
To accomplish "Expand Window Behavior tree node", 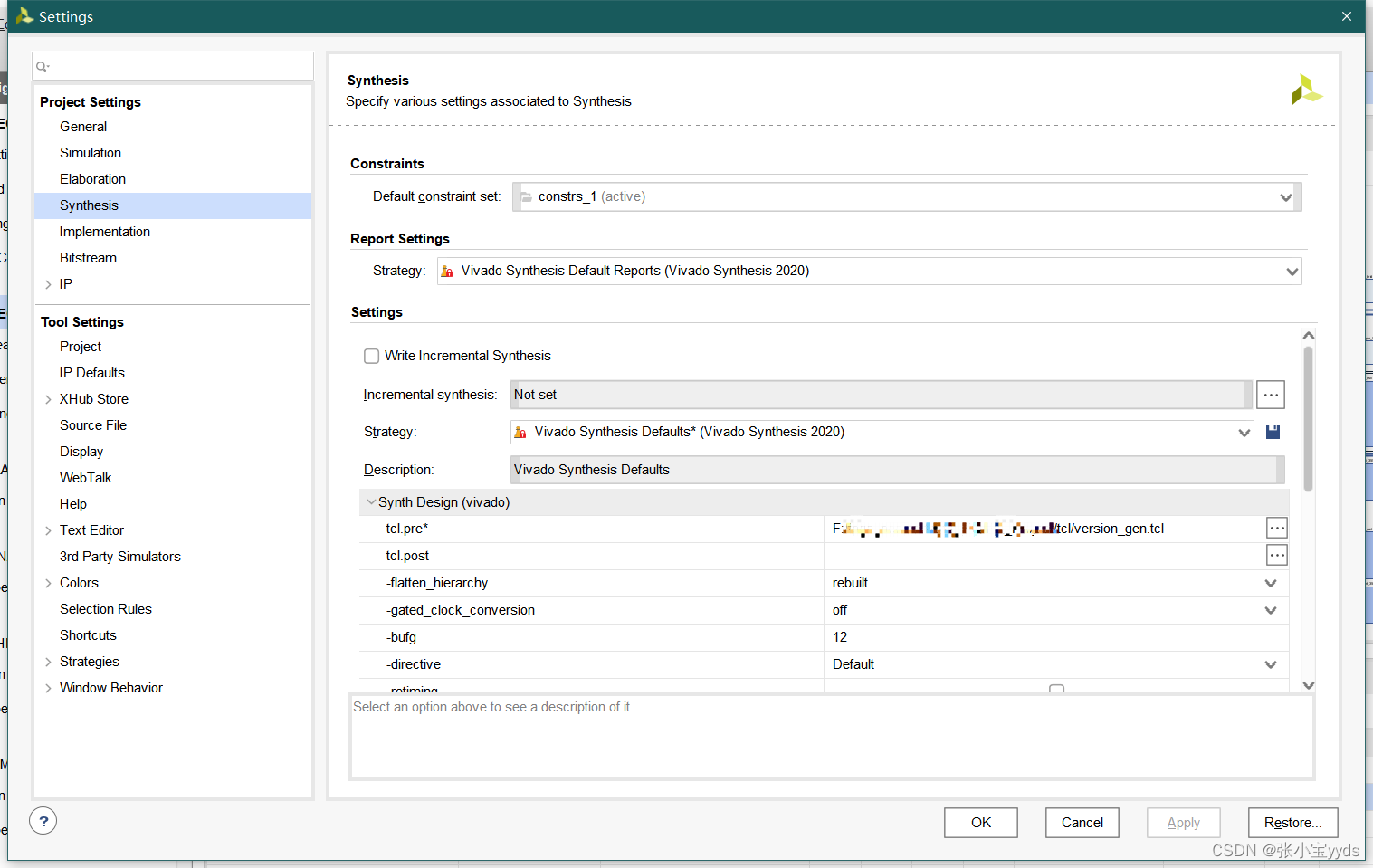I will 48,688.
